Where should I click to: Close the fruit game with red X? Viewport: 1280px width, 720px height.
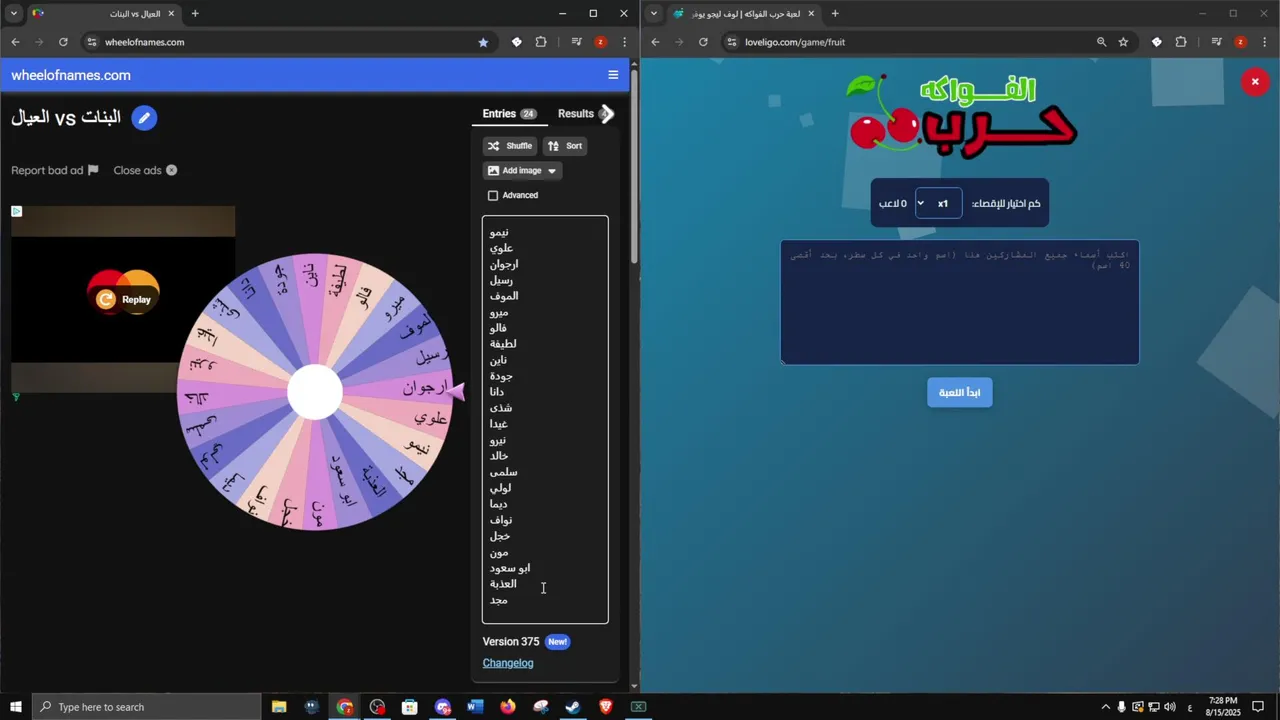tap(1255, 82)
